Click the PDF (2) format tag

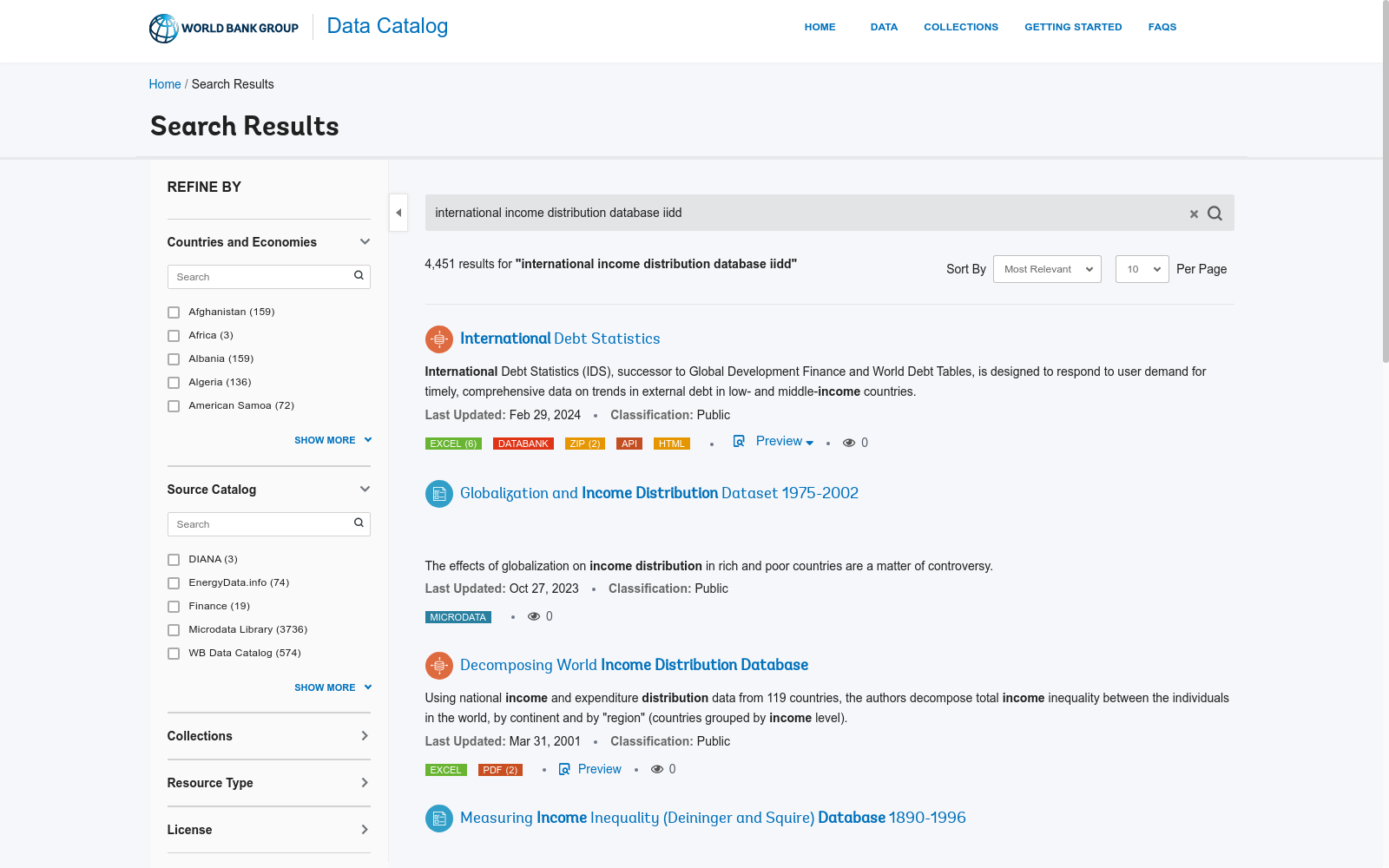[500, 770]
